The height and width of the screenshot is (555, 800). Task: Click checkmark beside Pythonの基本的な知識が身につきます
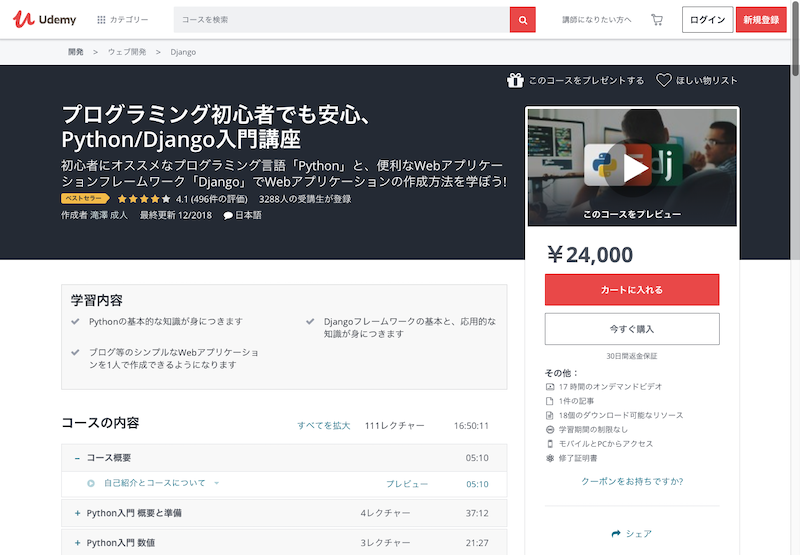76,321
